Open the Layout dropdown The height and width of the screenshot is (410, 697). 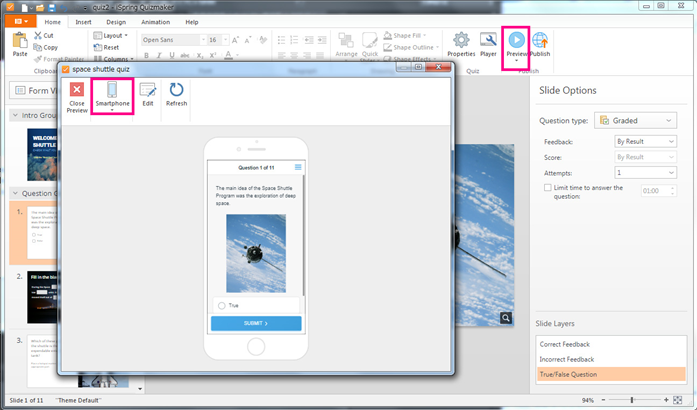[111, 35]
